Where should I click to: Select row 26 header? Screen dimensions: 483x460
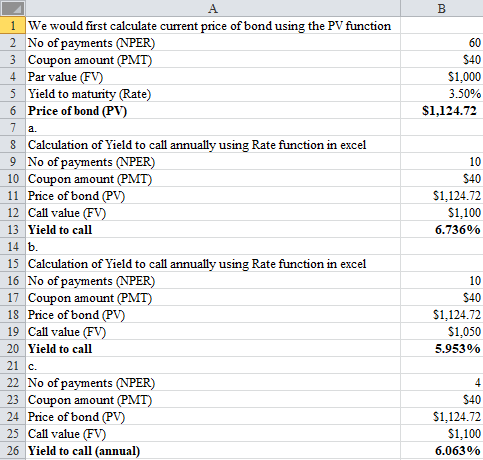point(13,450)
